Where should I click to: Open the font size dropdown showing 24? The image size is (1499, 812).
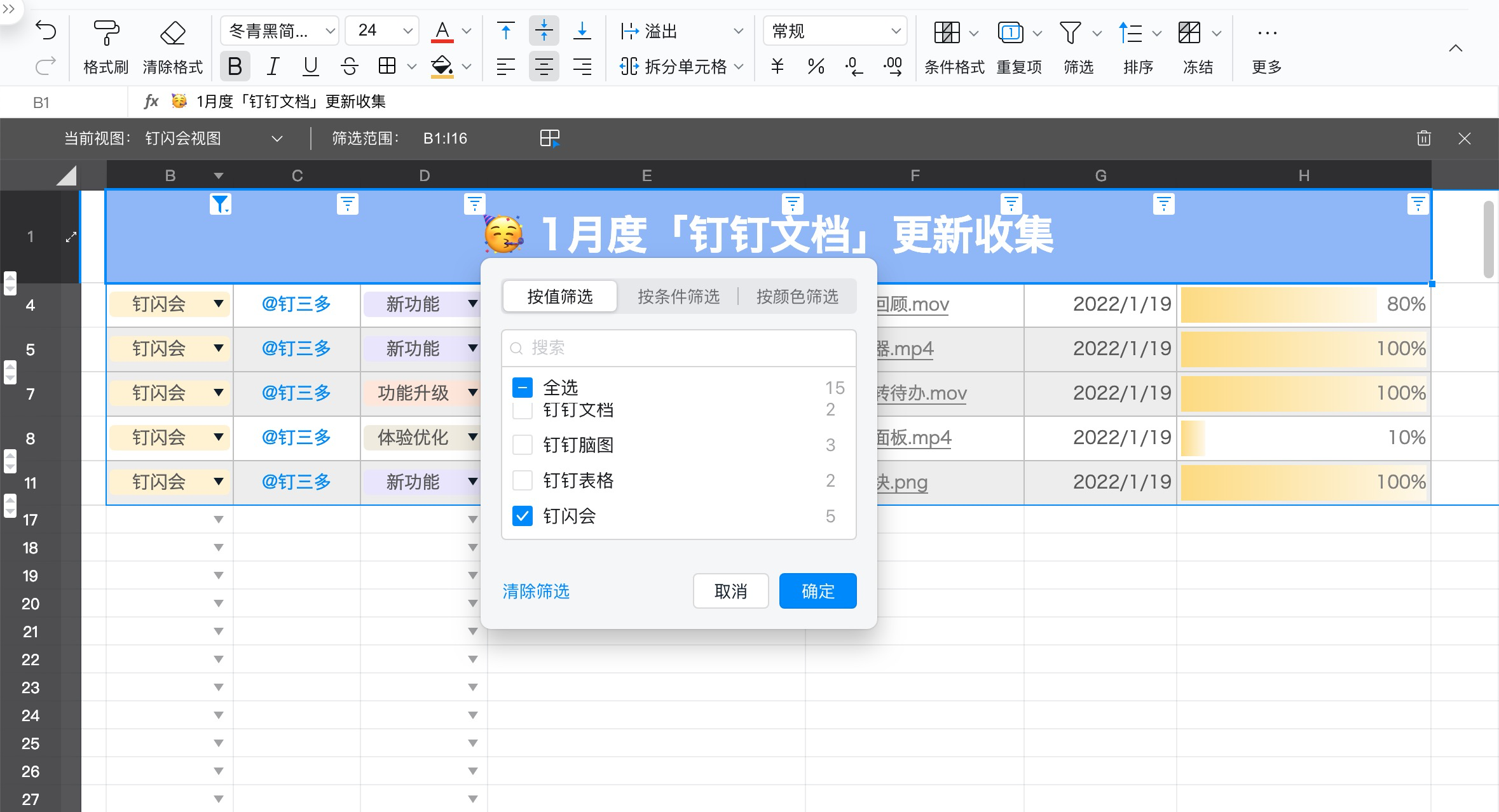pyautogui.click(x=381, y=30)
